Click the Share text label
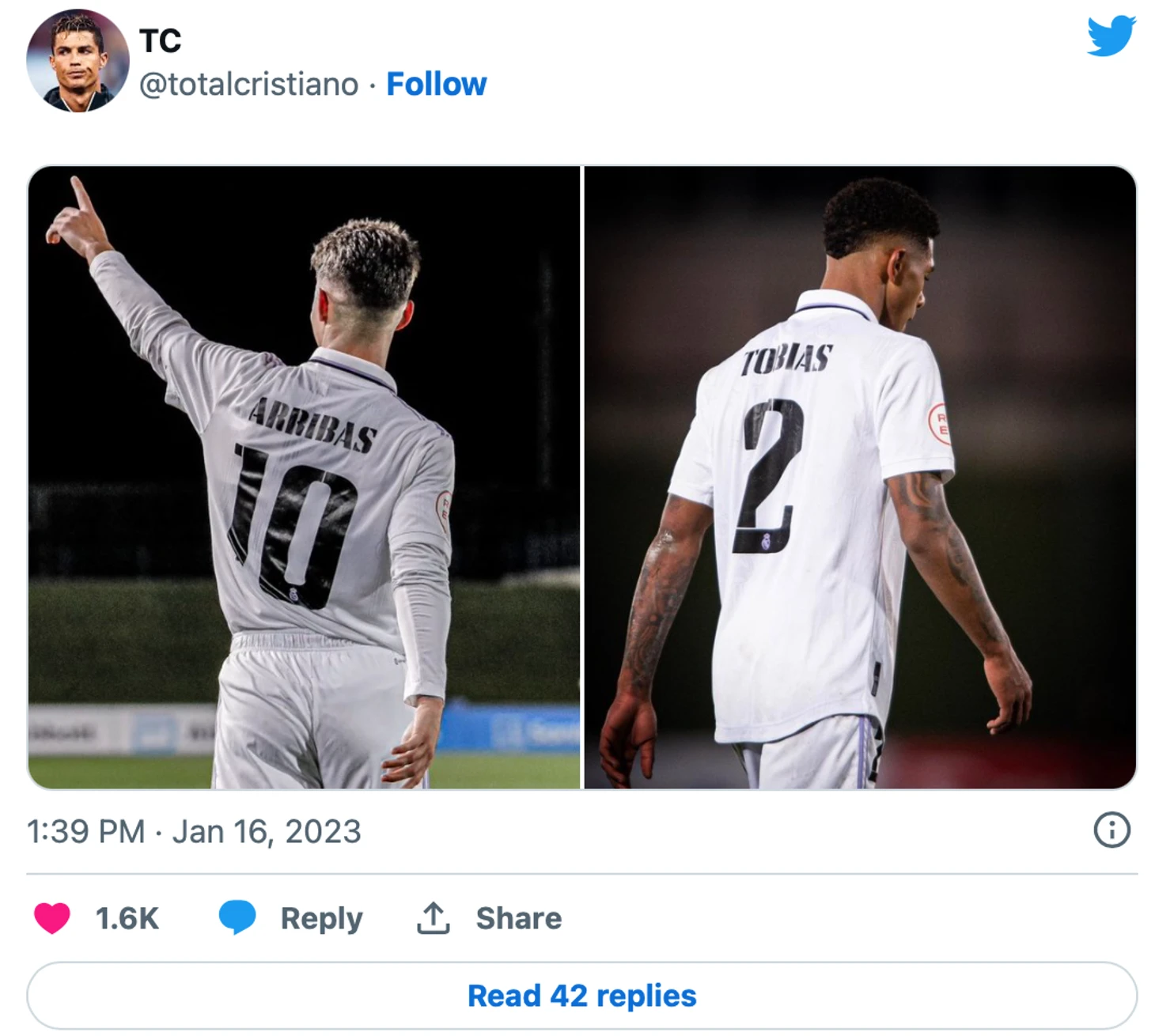The width and height of the screenshot is (1155, 1036). [518, 919]
